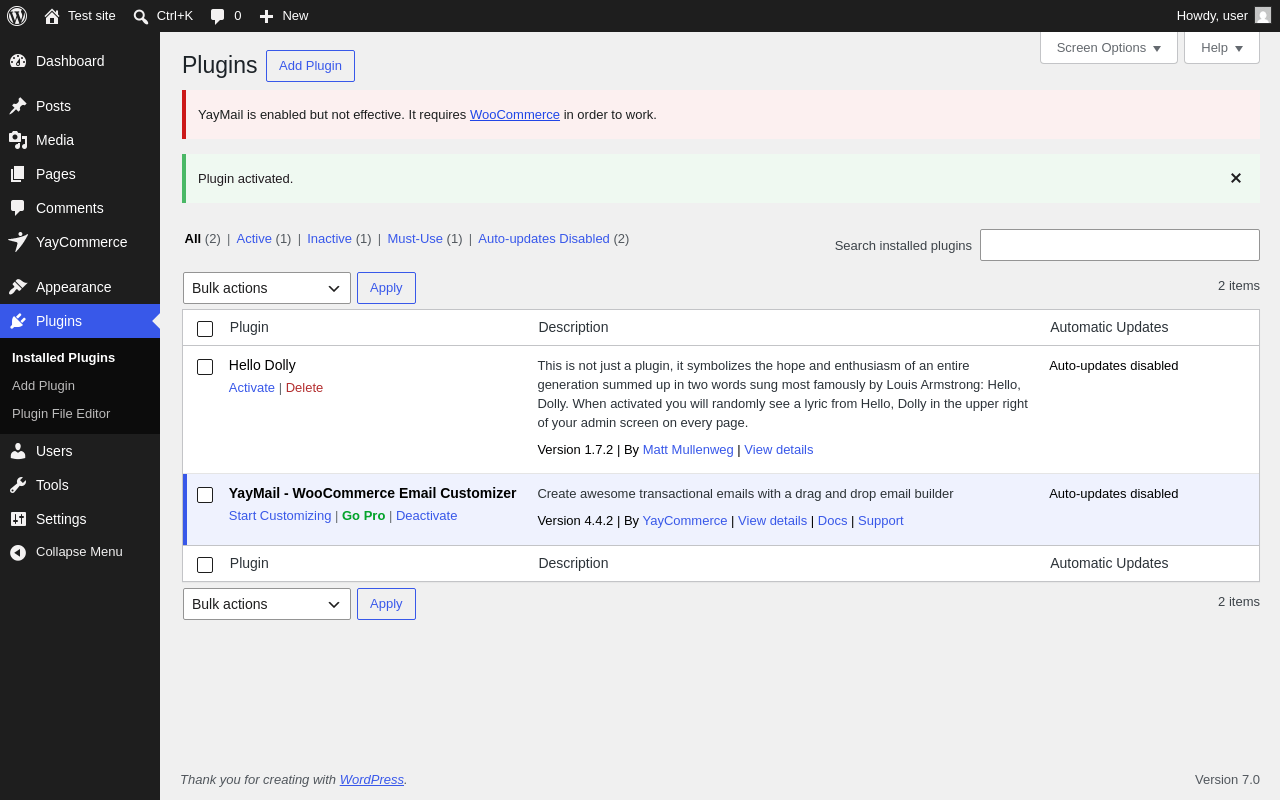1280x800 pixels.
Task: Click the Comments speech bubble sidebar icon
Action: [18, 208]
